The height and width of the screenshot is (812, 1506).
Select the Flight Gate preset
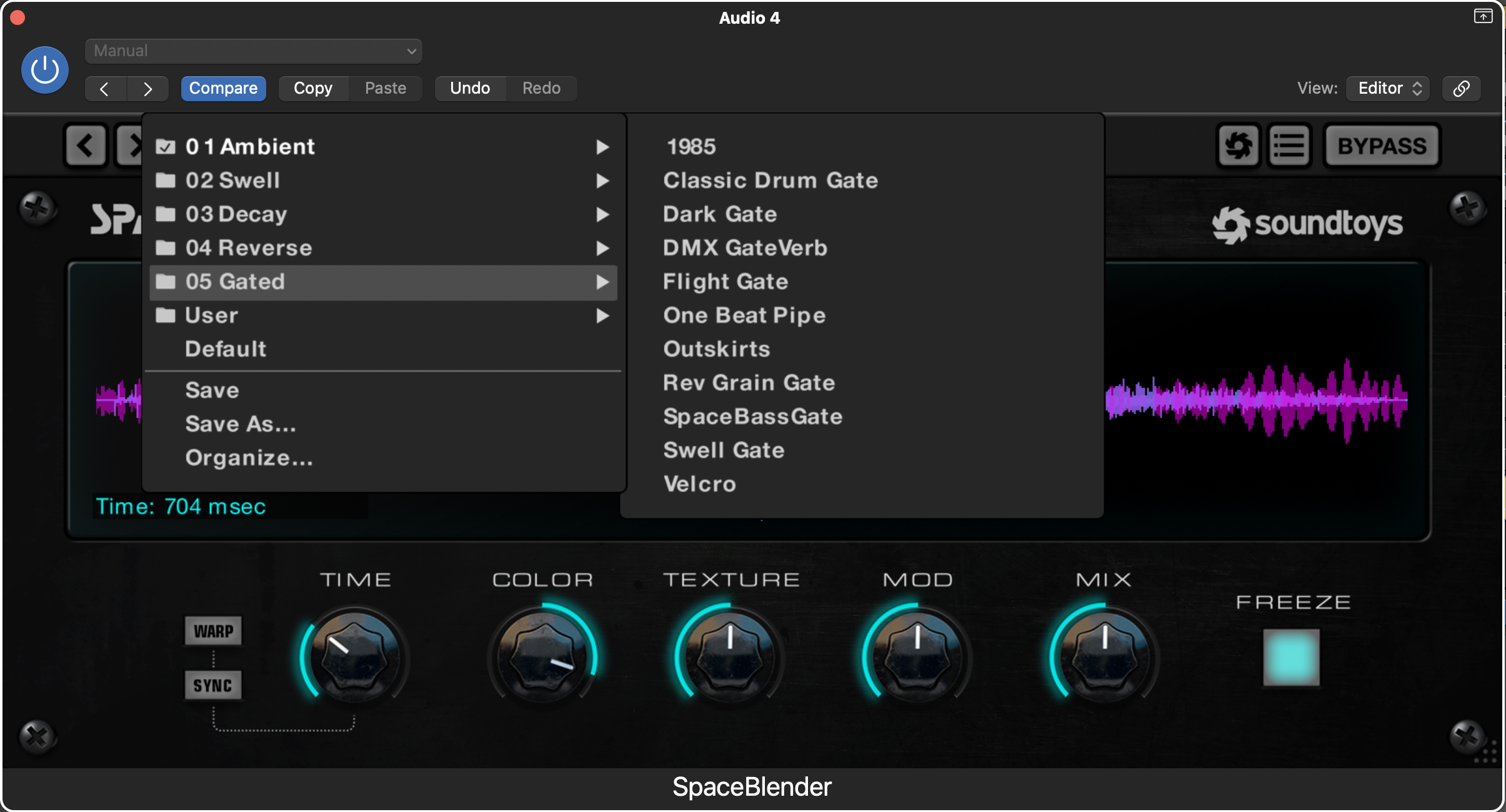[726, 282]
